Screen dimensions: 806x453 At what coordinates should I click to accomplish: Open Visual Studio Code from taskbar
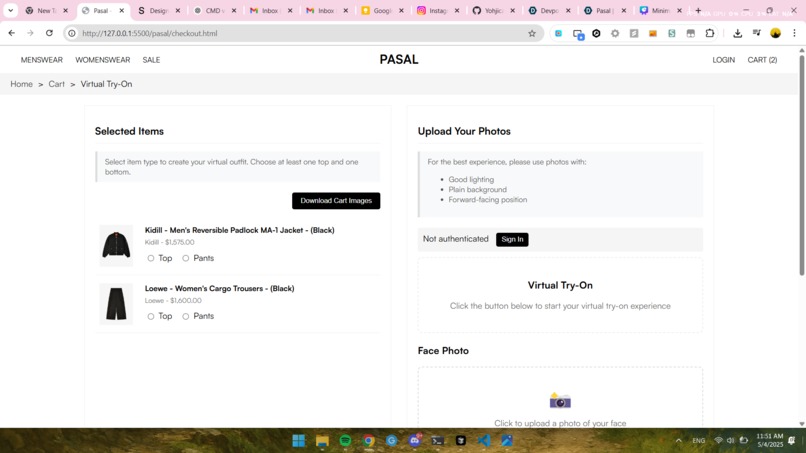(x=484, y=441)
